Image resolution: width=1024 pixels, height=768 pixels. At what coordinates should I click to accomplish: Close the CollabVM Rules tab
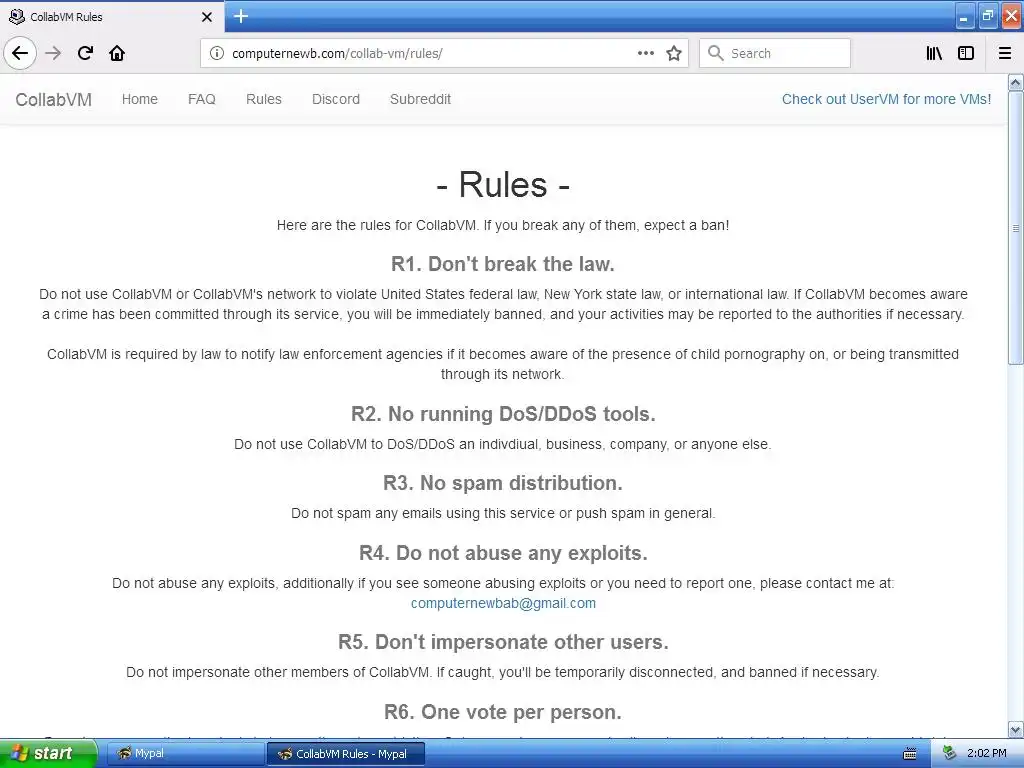click(207, 17)
